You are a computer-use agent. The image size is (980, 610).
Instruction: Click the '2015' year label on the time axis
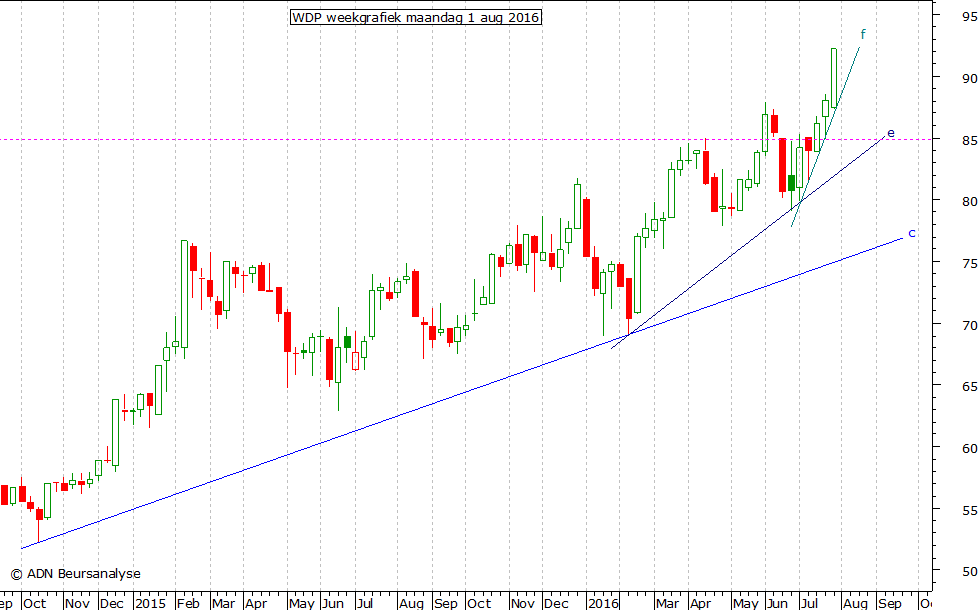[151, 603]
